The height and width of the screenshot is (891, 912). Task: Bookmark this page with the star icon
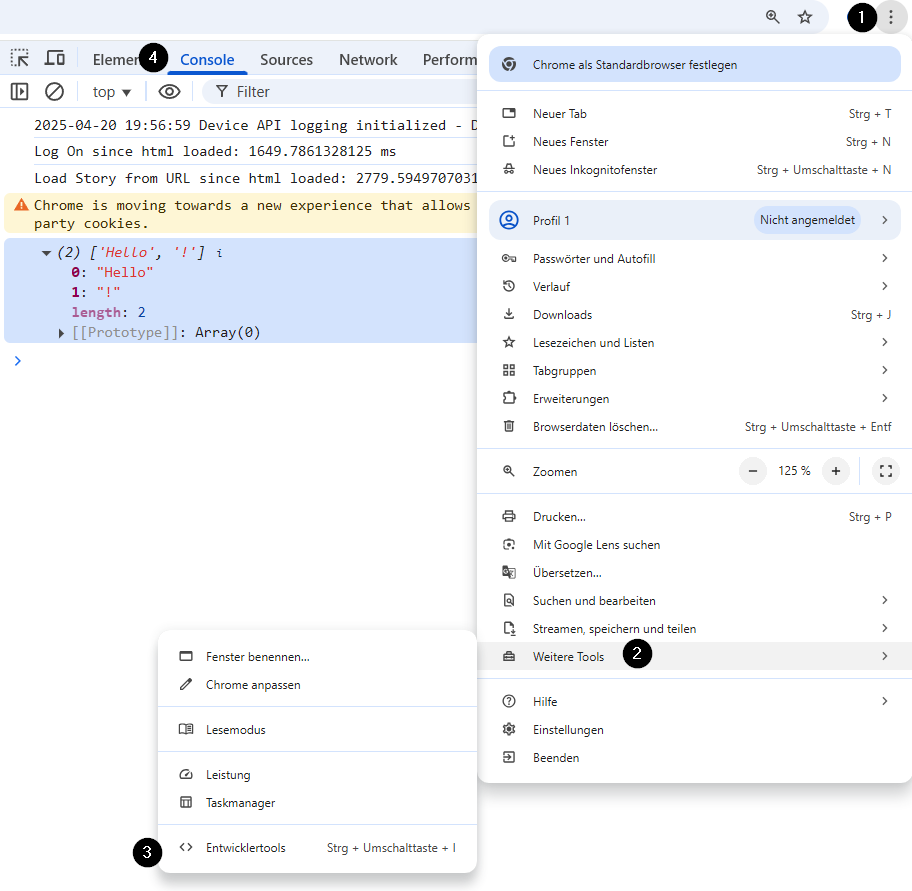tap(804, 17)
